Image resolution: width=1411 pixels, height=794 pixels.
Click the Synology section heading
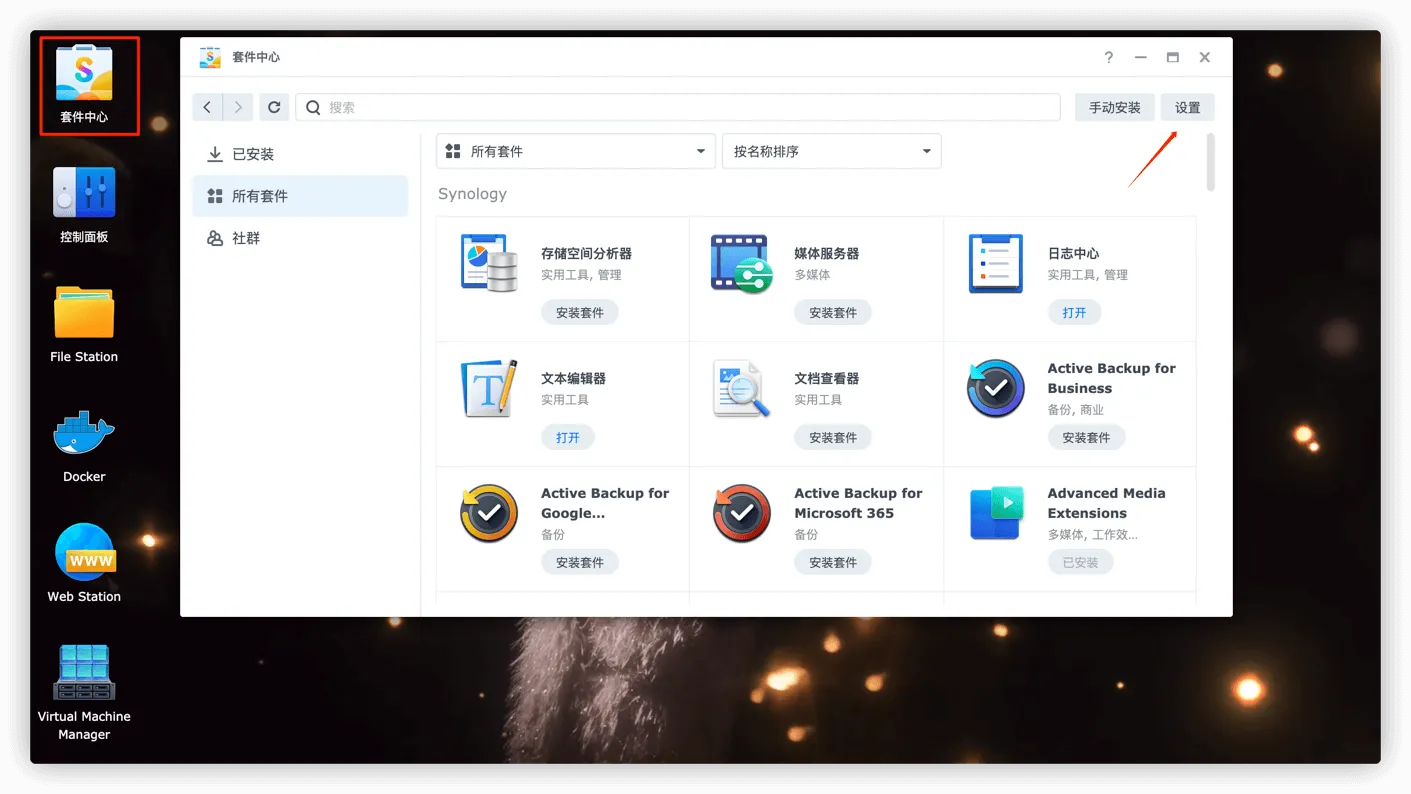pyautogui.click(x=472, y=194)
